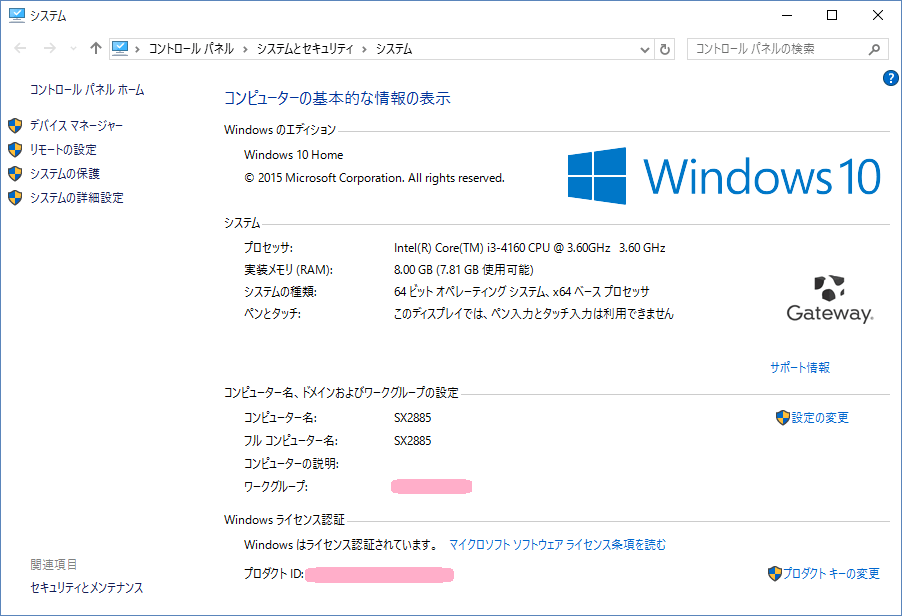Viewport: 902px width, 616px height.
Task: Click the computer icon in the address bar
Action: point(120,48)
